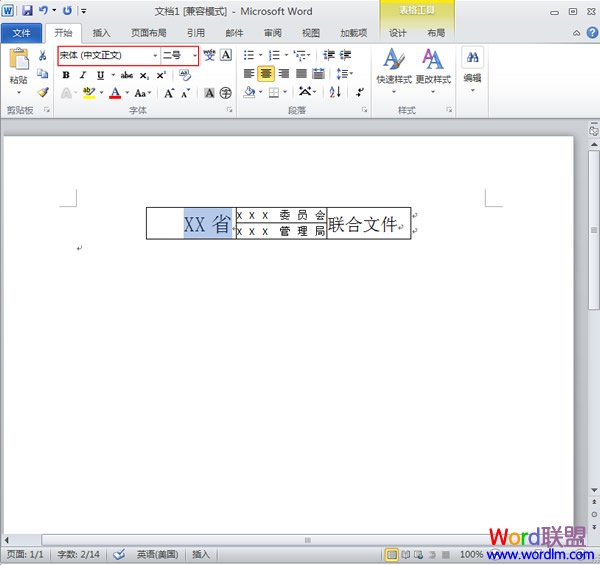Image resolution: width=600 pixels, height=565 pixels.
Task: Redo the last action
Action: (x=67, y=10)
